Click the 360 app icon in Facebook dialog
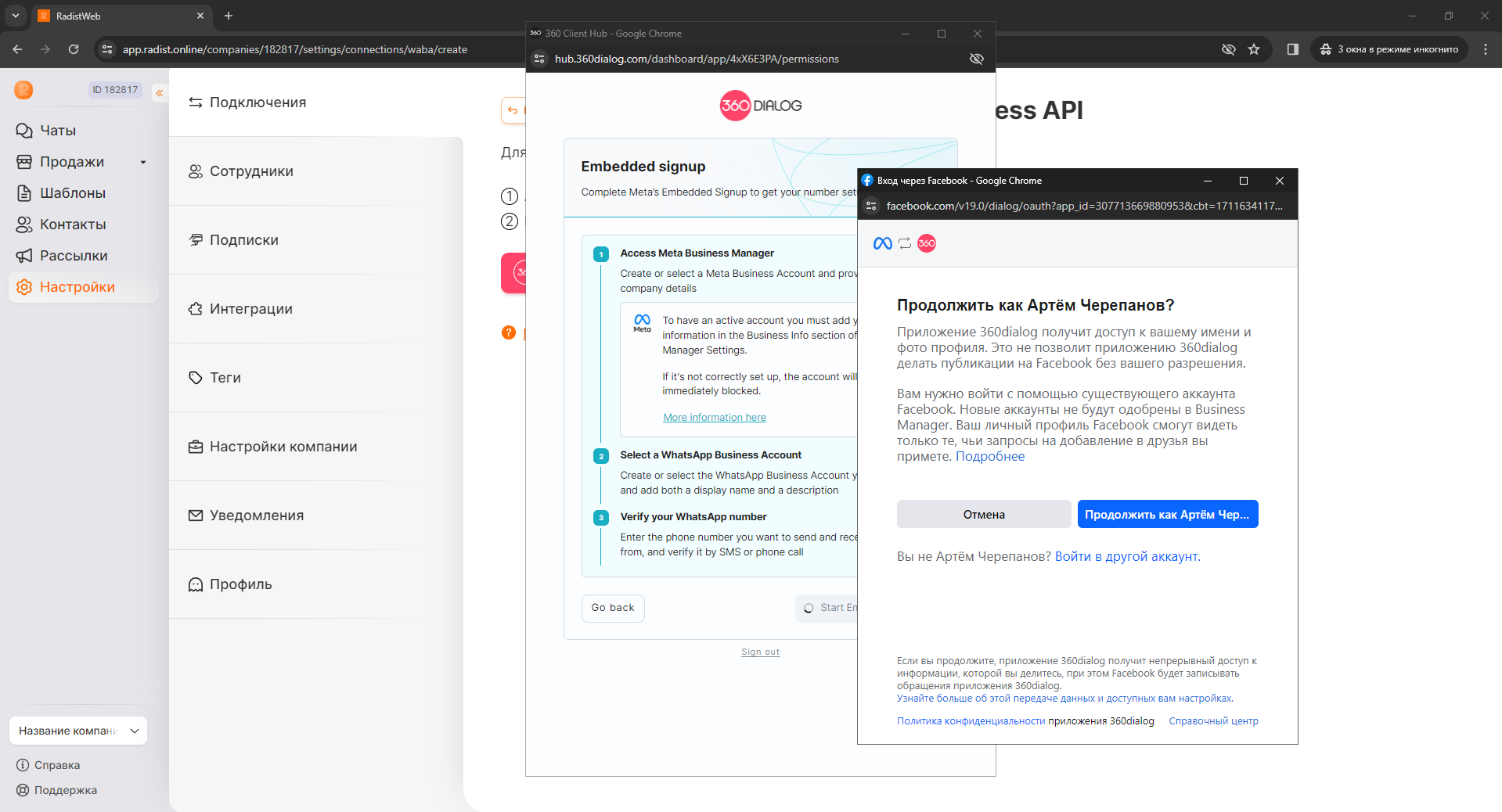Viewport: 1502px width, 812px height. 927,243
